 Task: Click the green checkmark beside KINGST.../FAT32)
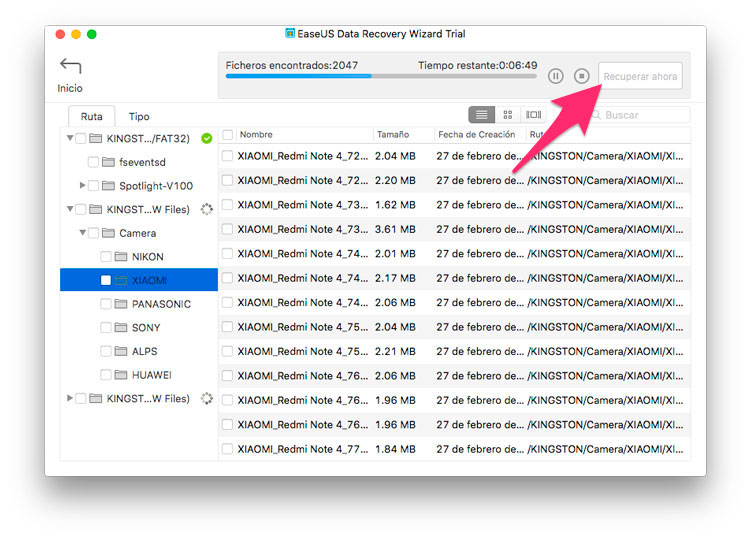207,138
